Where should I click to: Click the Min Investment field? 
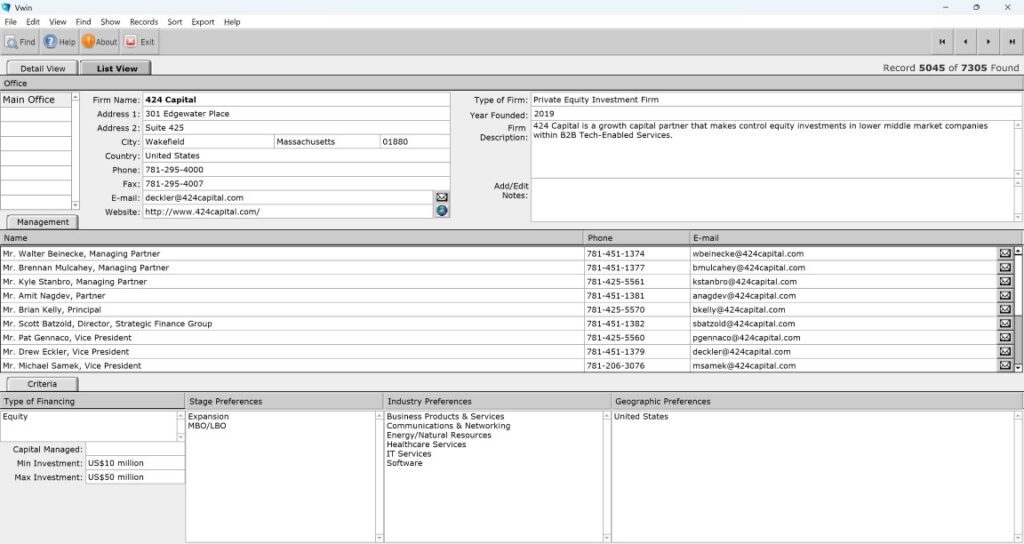[135, 463]
